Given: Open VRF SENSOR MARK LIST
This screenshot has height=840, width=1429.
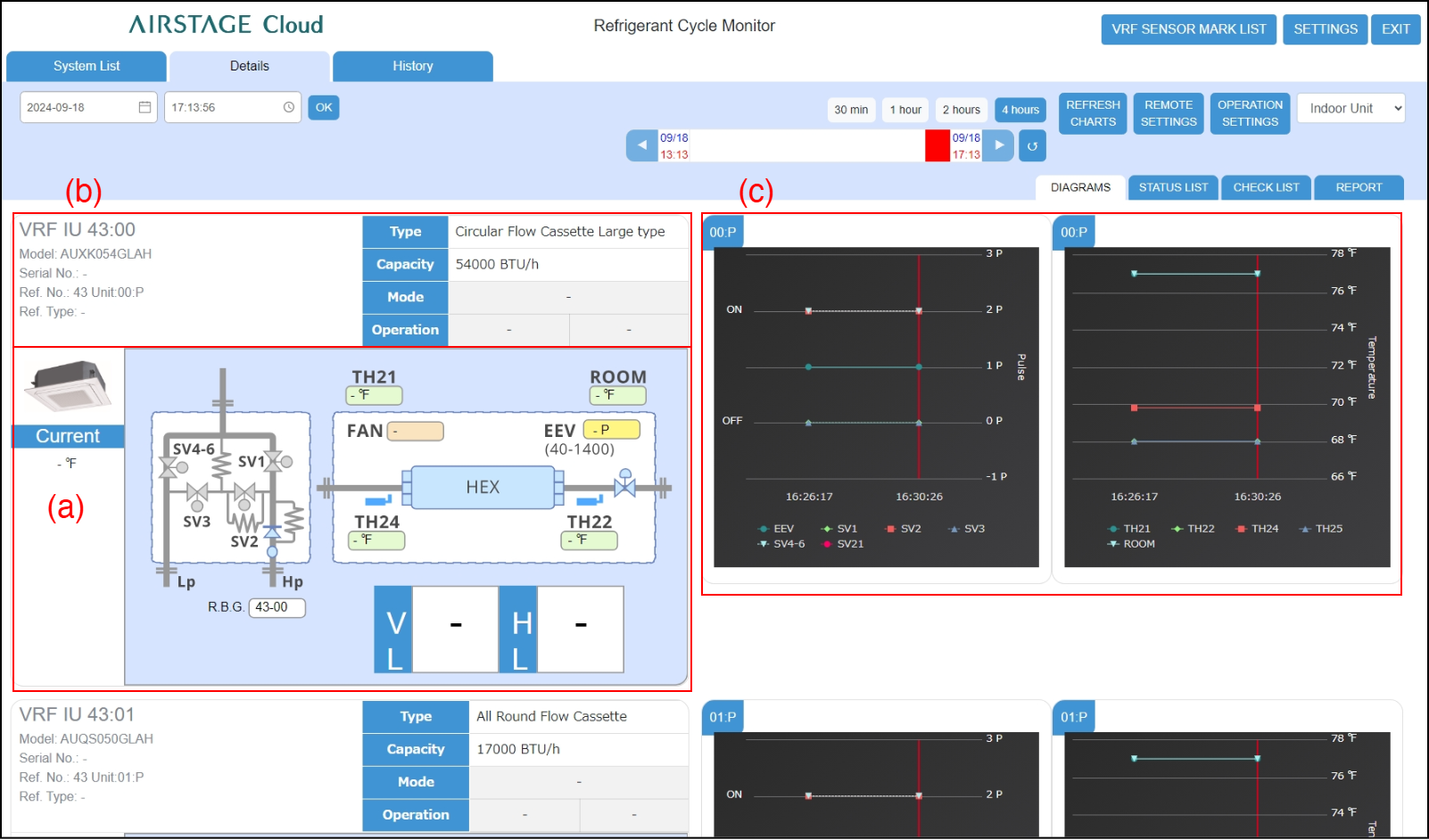Looking at the screenshot, I should tap(1188, 29).
